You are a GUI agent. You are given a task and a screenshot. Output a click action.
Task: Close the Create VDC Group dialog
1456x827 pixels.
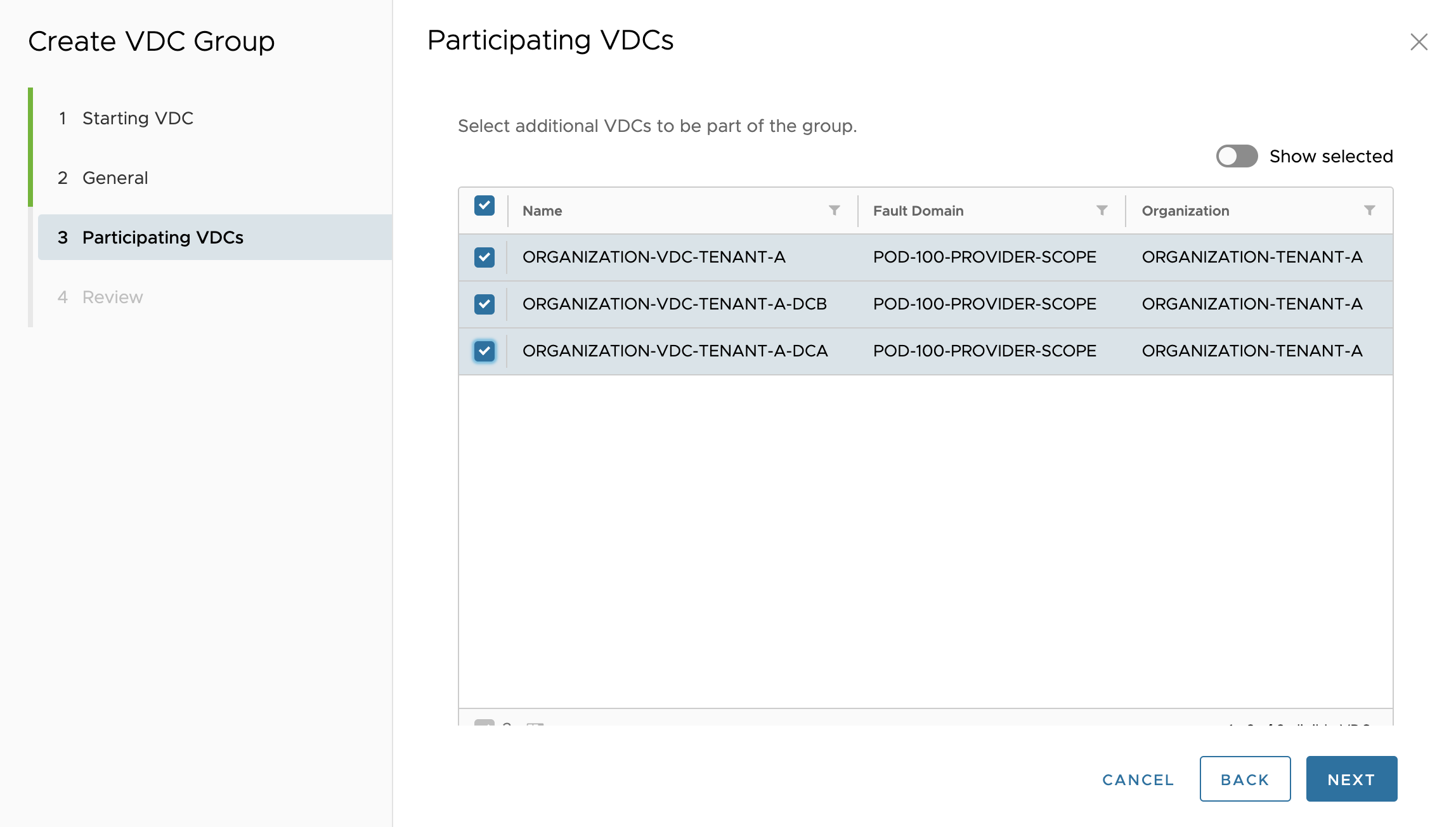click(x=1419, y=42)
